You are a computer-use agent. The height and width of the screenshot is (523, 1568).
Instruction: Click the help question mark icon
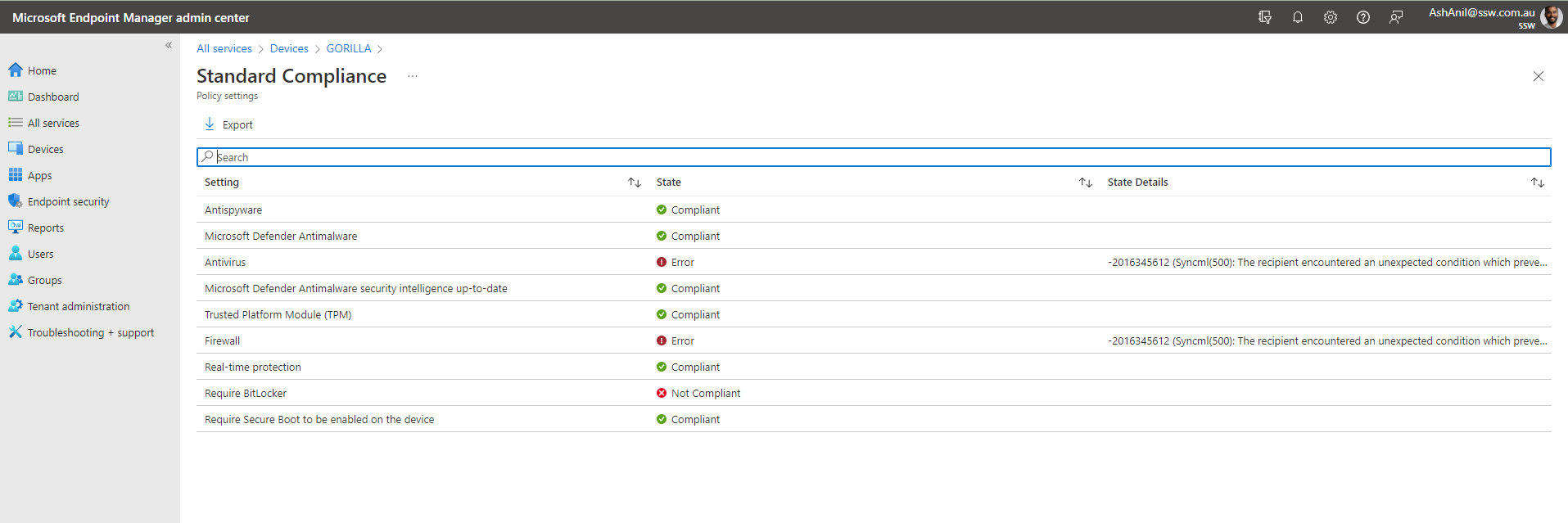1363,17
